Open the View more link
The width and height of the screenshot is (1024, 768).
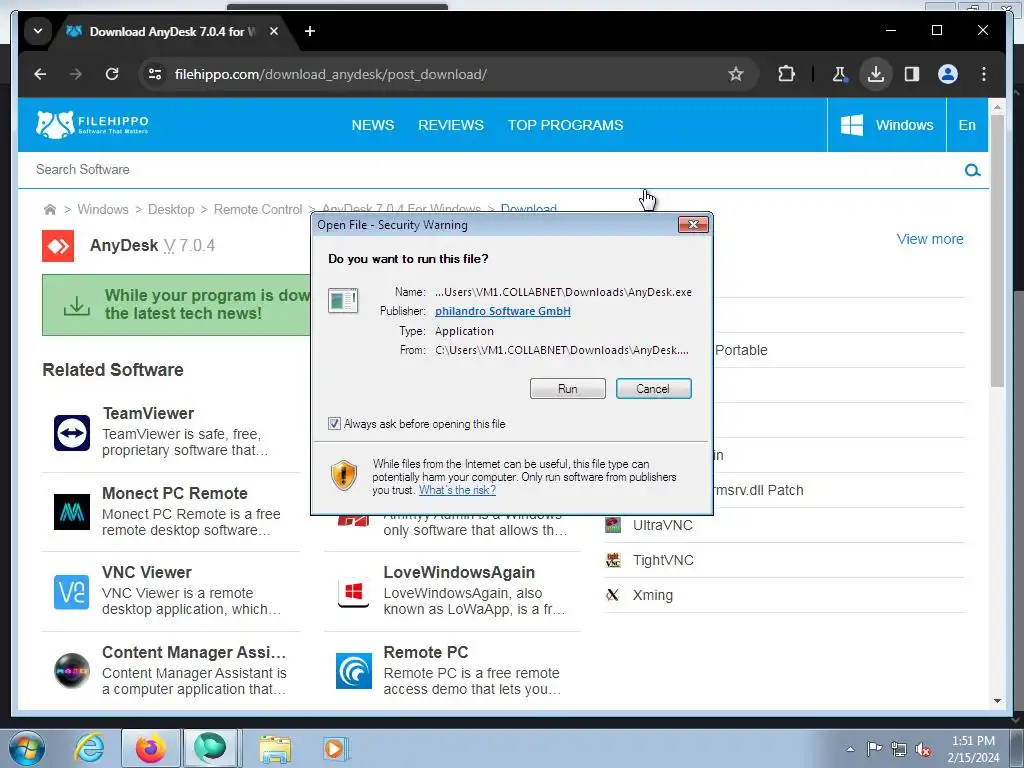click(930, 239)
